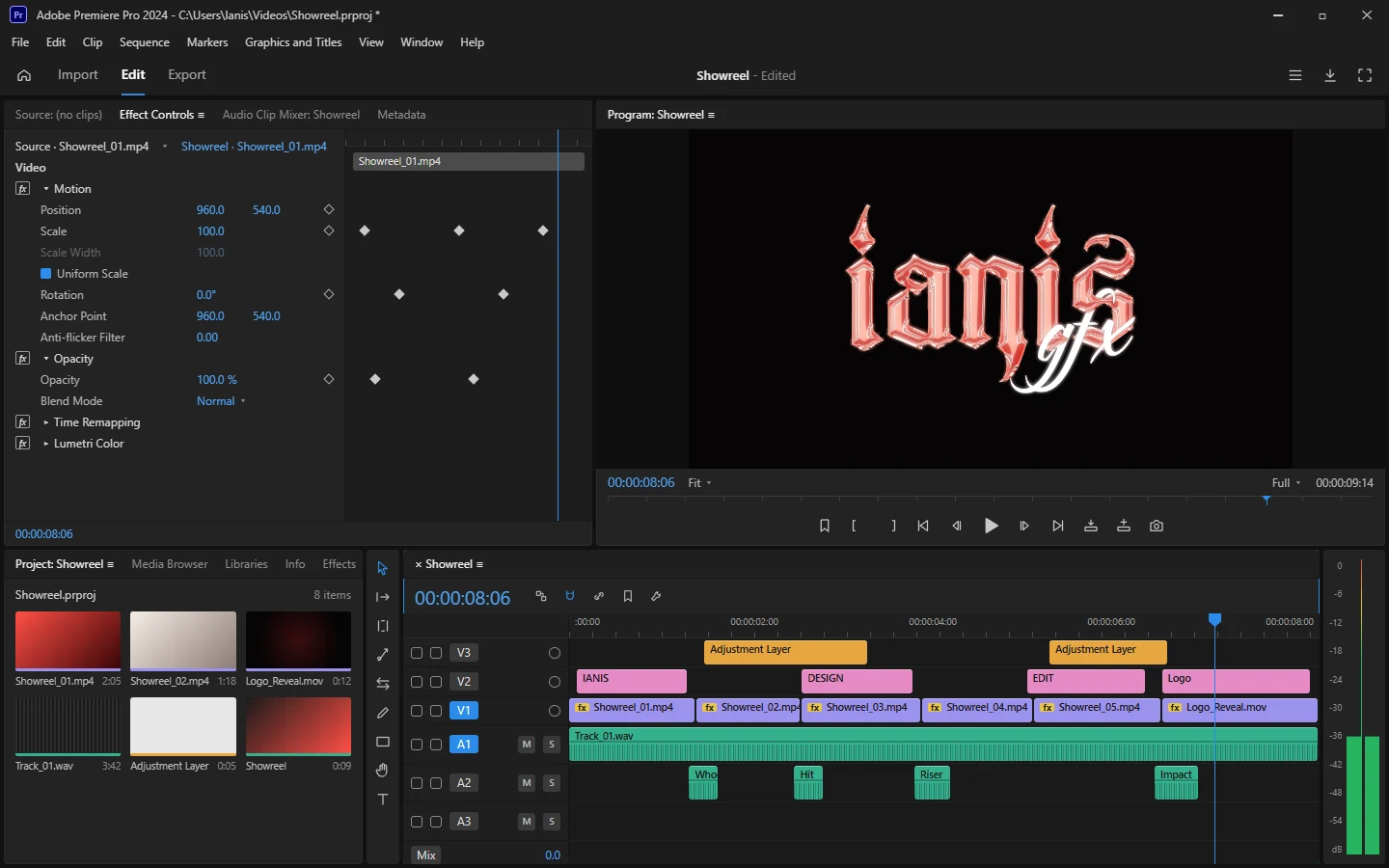Toggle Linked Selection in timeline header

point(599,596)
